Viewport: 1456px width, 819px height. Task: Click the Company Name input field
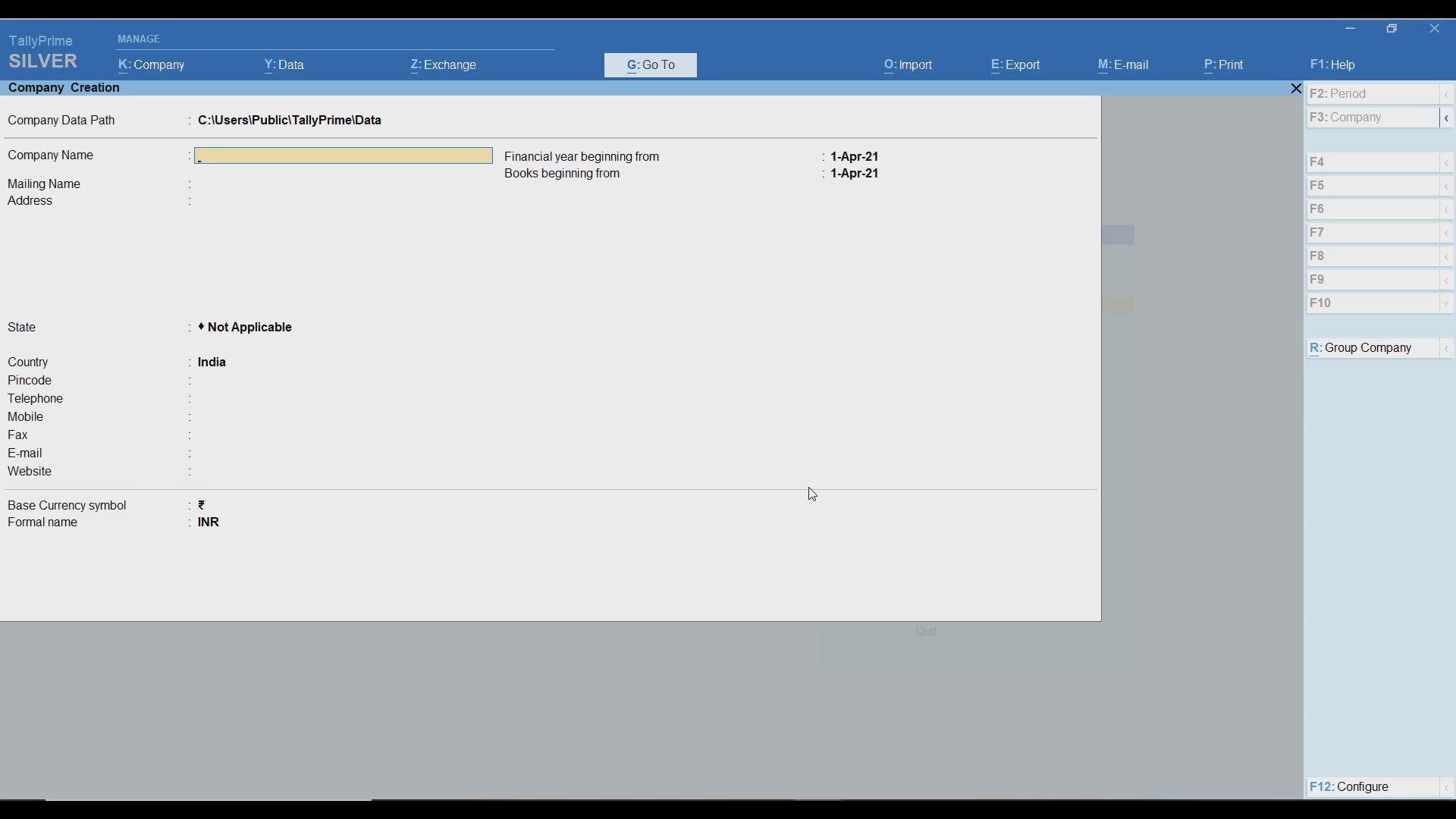coord(344,155)
